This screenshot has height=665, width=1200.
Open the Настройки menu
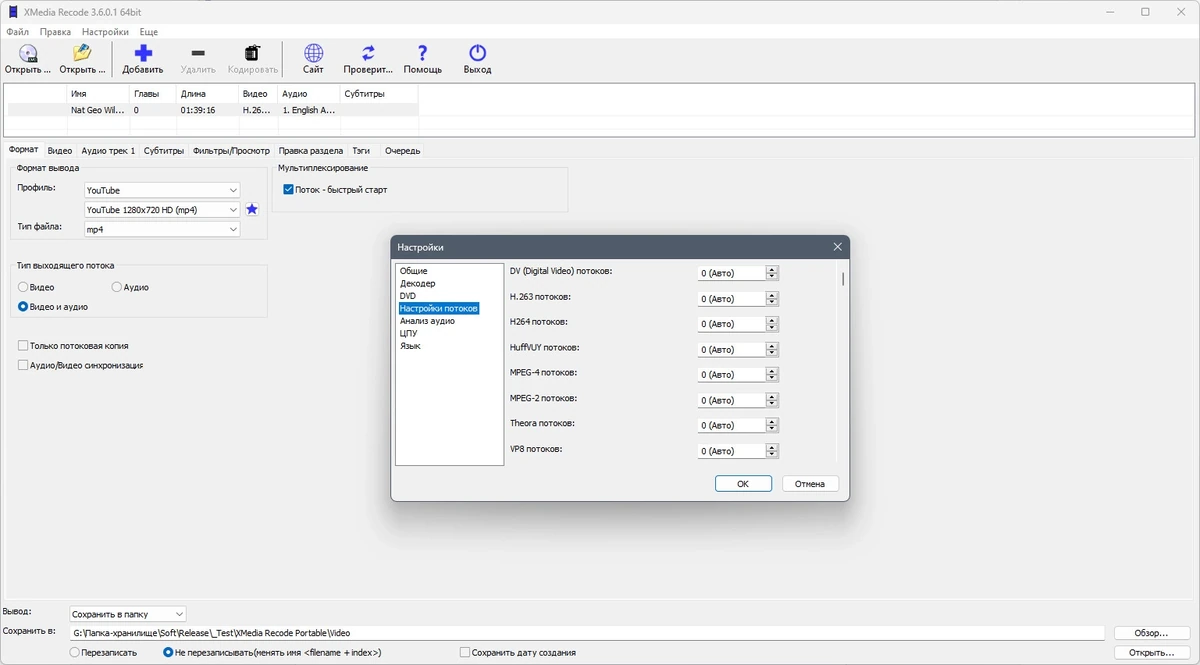[105, 32]
